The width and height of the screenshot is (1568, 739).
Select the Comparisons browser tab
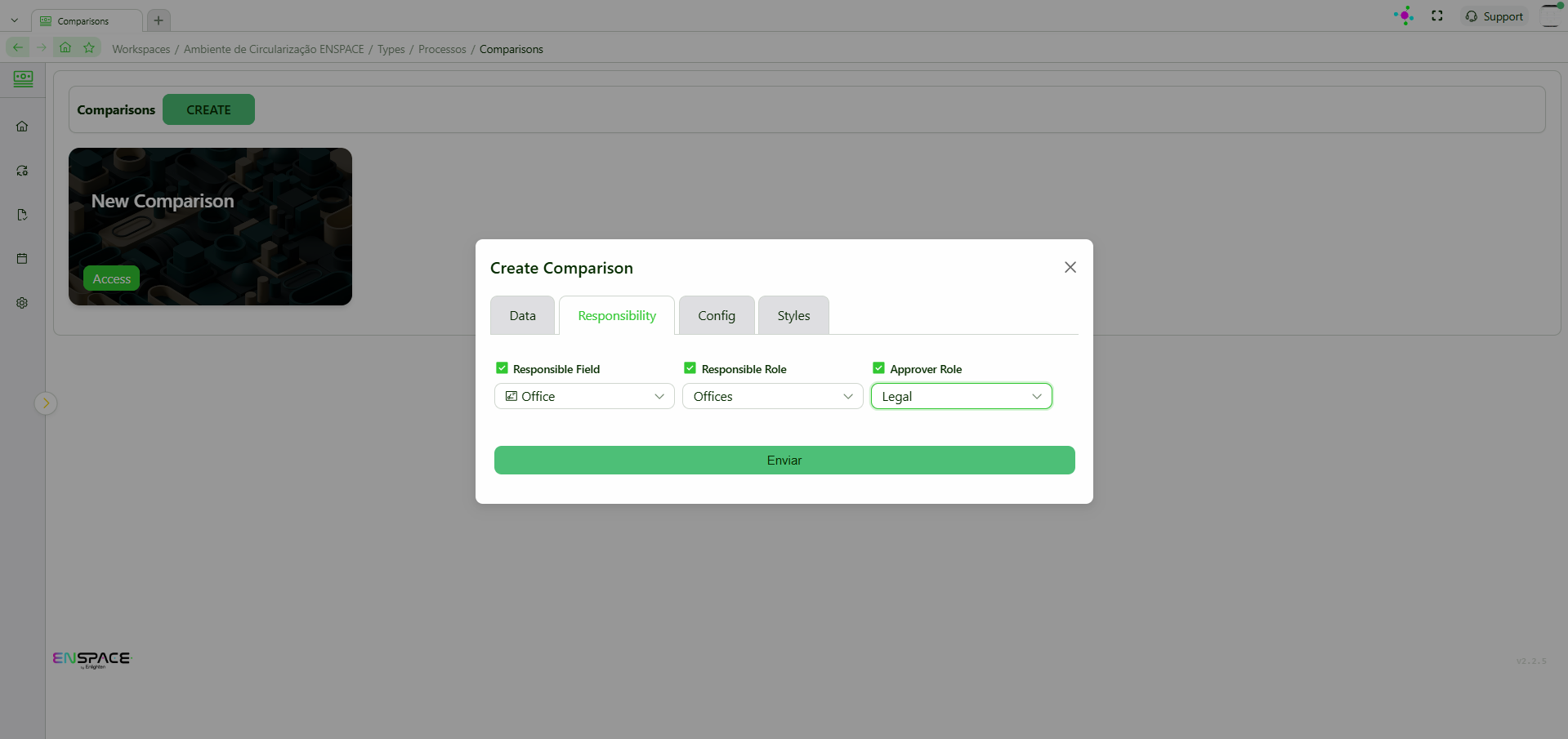point(86,21)
